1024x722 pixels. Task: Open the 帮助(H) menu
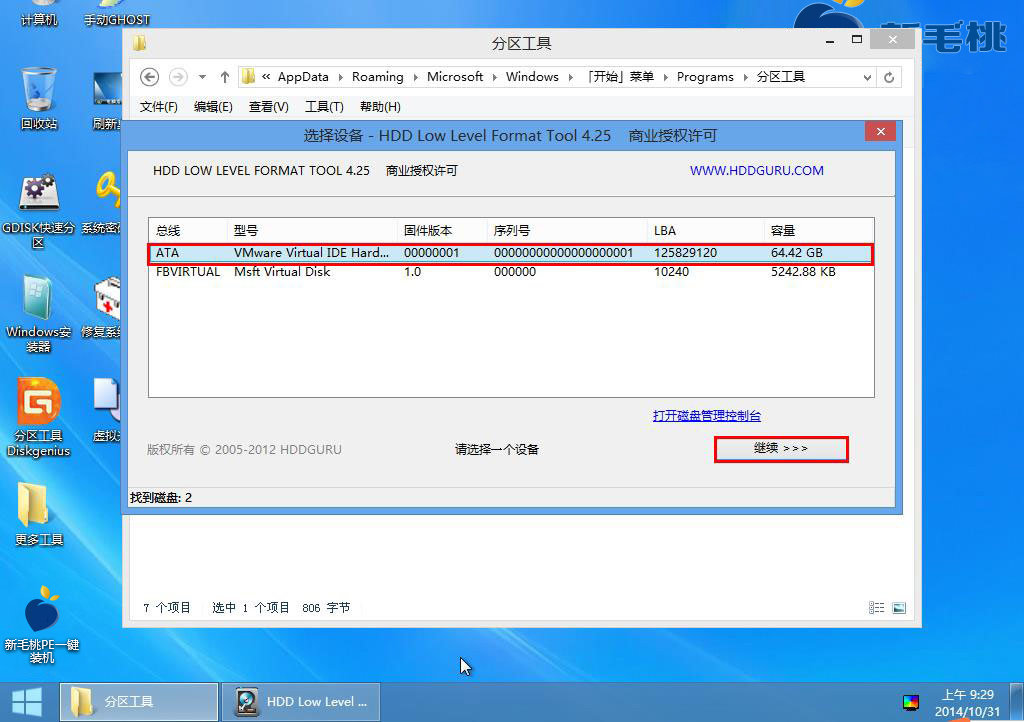pos(380,106)
